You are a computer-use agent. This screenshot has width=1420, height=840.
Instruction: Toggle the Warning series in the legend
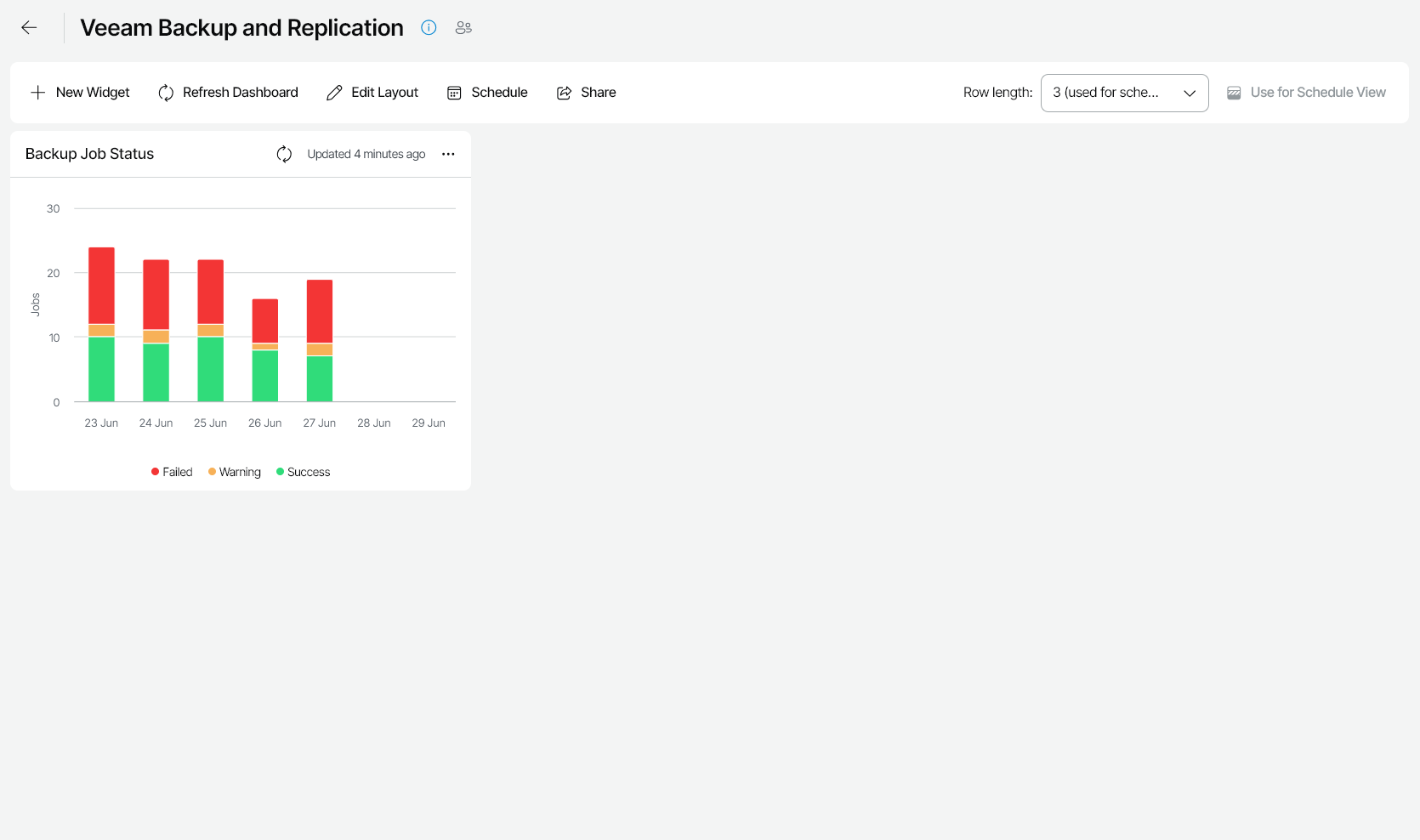[235, 472]
